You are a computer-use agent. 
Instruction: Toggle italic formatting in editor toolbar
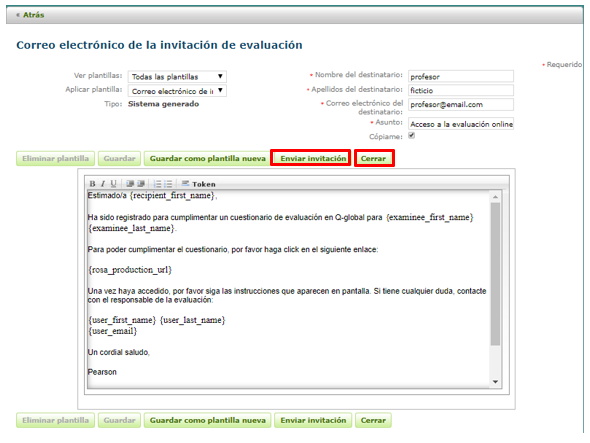click(x=103, y=184)
